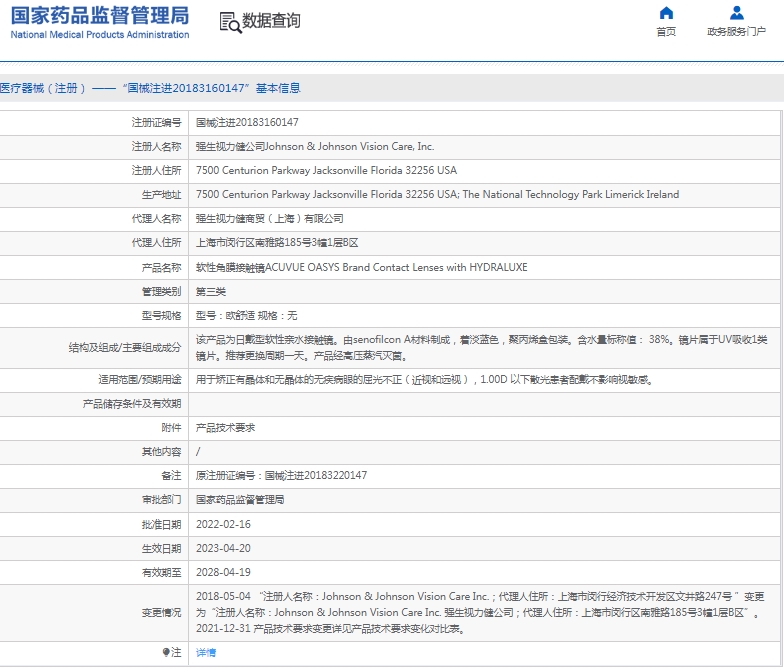The height and width of the screenshot is (670, 784).
Task: Click the 有效期至 row label
Action: [162, 572]
